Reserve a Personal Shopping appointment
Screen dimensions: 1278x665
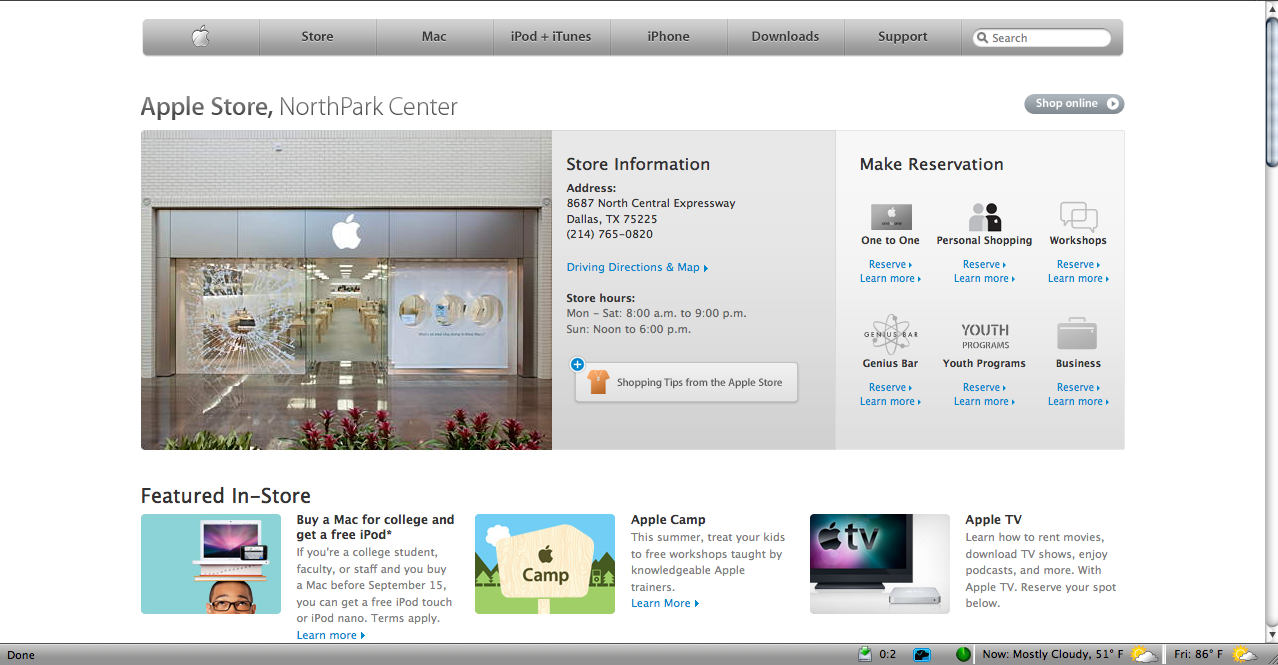click(x=984, y=265)
